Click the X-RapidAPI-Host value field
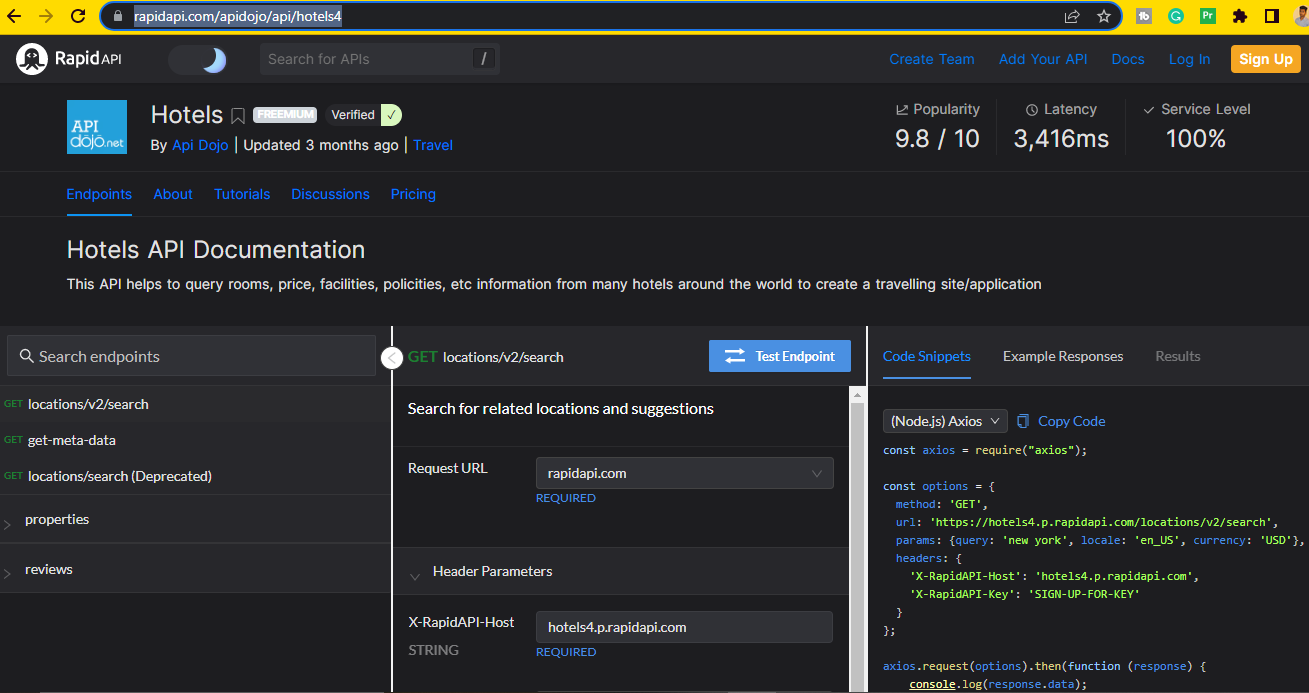This screenshot has height=693, width=1309. tap(684, 627)
